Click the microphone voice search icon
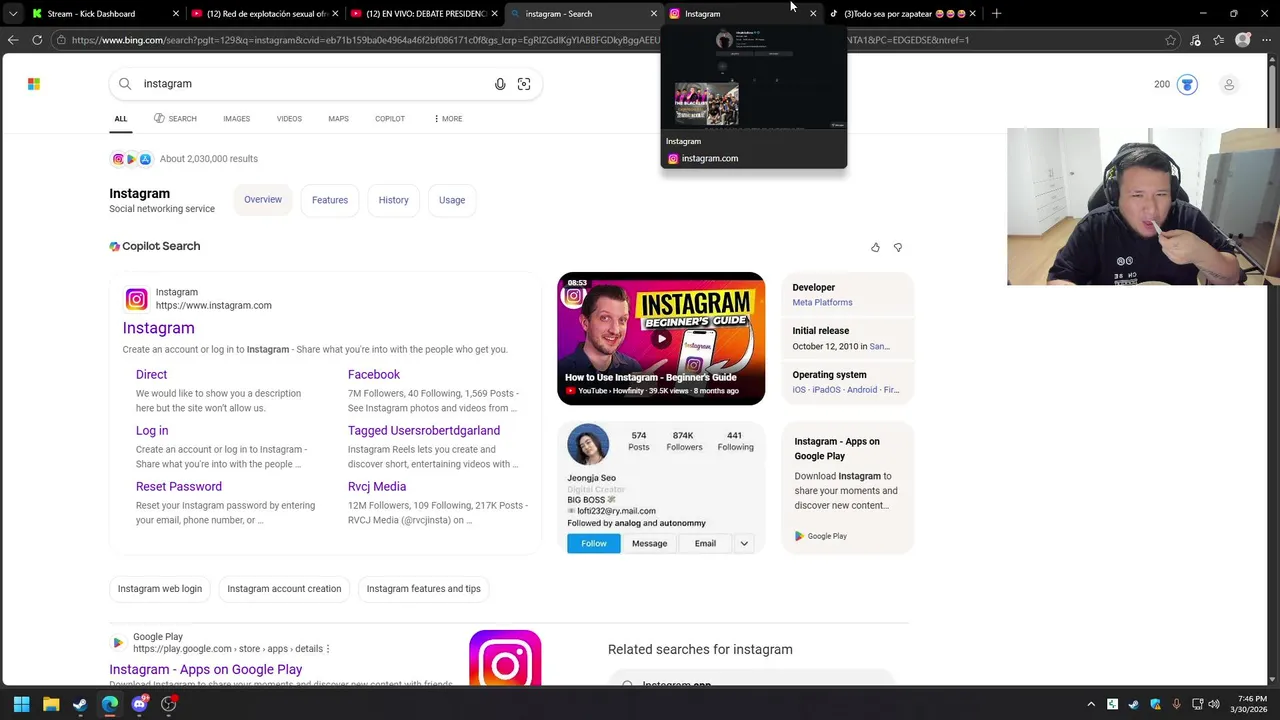This screenshot has width=1280, height=720. [500, 84]
